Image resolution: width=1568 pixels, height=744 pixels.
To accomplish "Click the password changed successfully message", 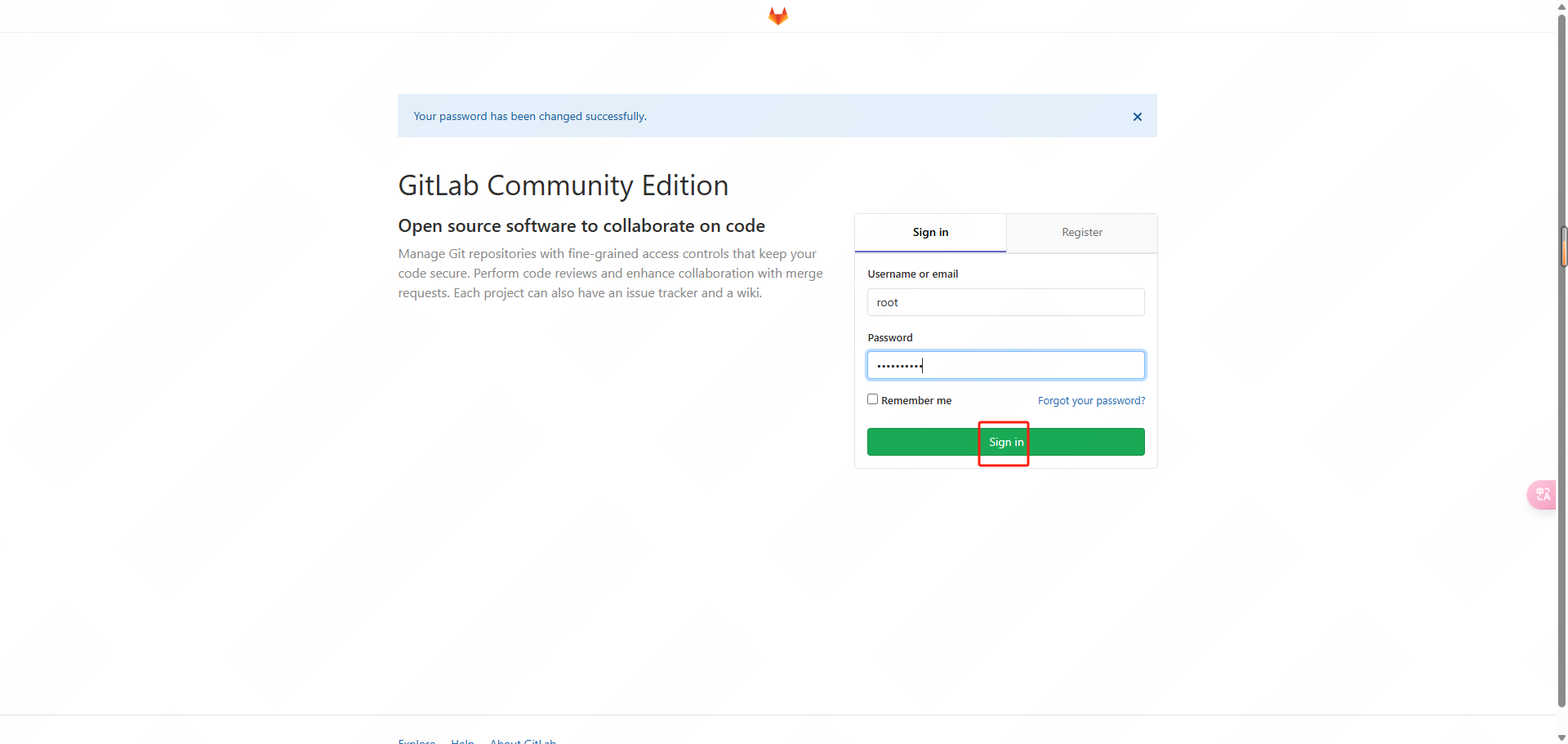I will (530, 117).
